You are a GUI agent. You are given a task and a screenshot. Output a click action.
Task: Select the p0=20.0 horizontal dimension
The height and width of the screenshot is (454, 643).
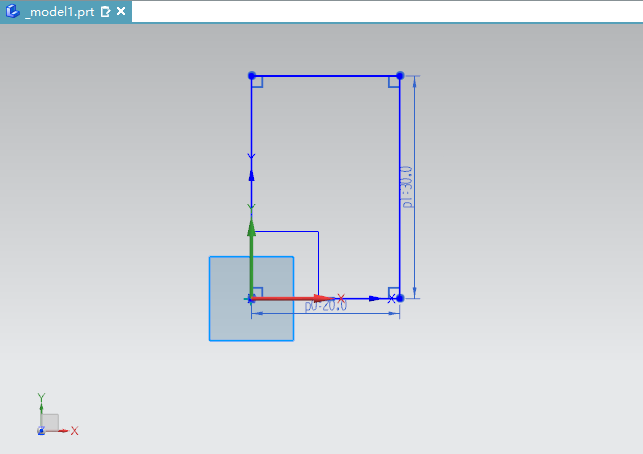326,306
